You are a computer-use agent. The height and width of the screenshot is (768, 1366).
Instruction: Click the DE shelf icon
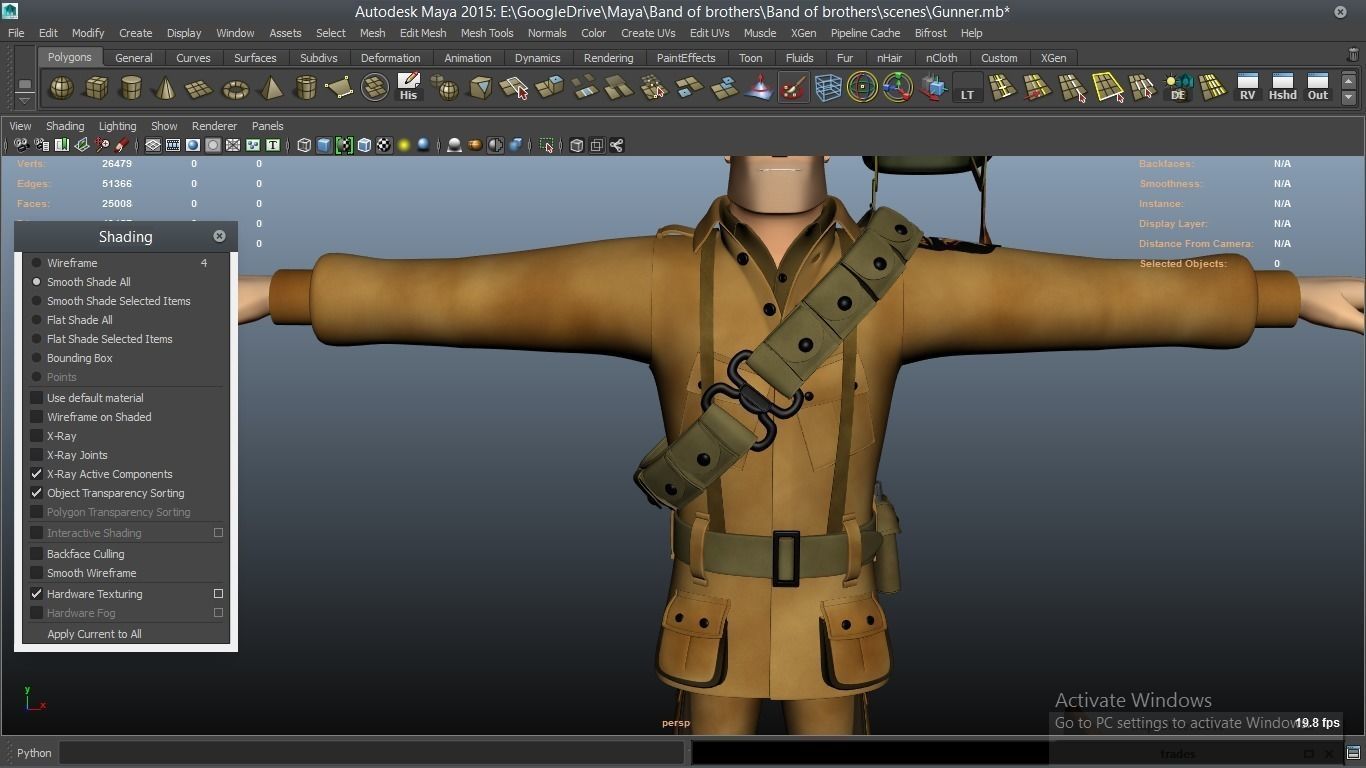pos(1177,88)
